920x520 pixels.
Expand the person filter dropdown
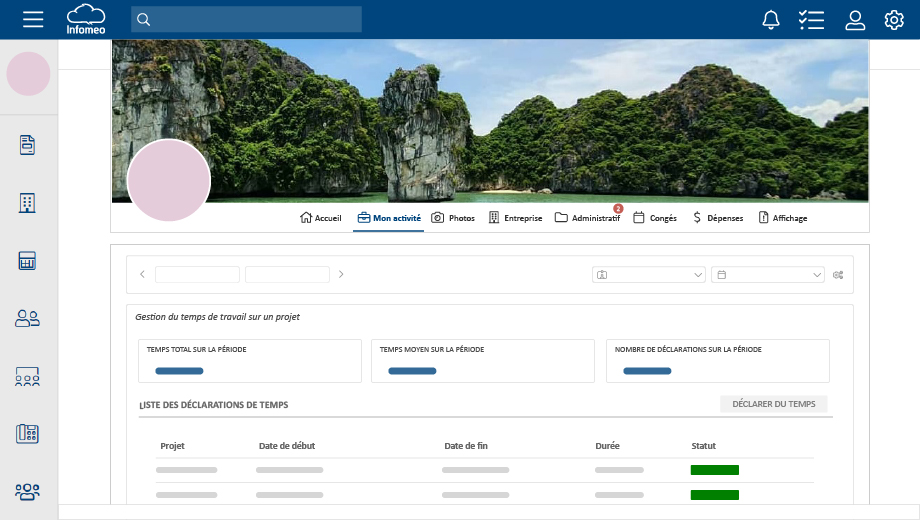pyautogui.click(x=650, y=275)
